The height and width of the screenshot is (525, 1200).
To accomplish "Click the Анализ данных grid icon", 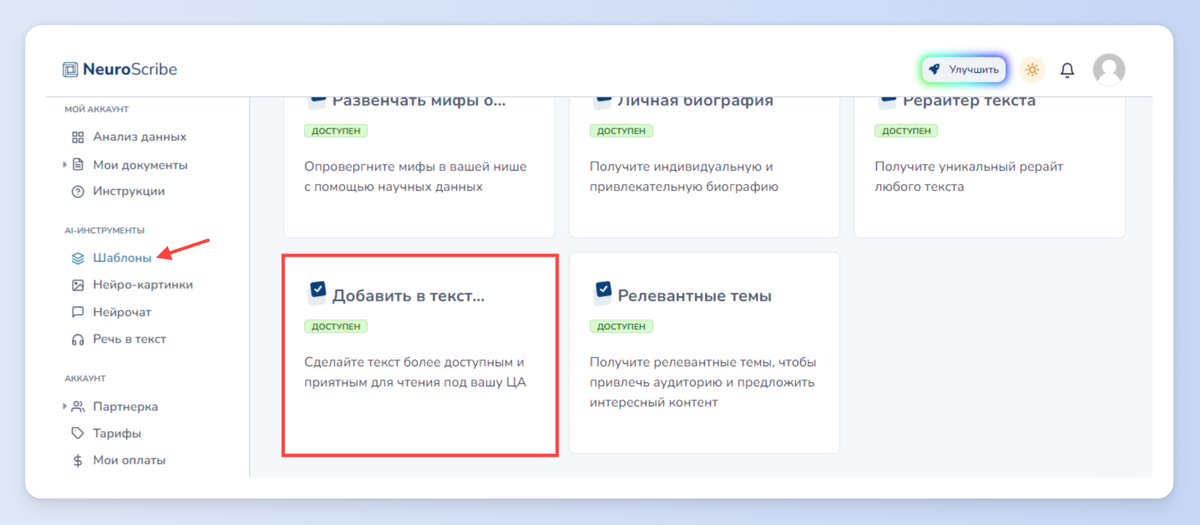I will pyautogui.click(x=78, y=137).
